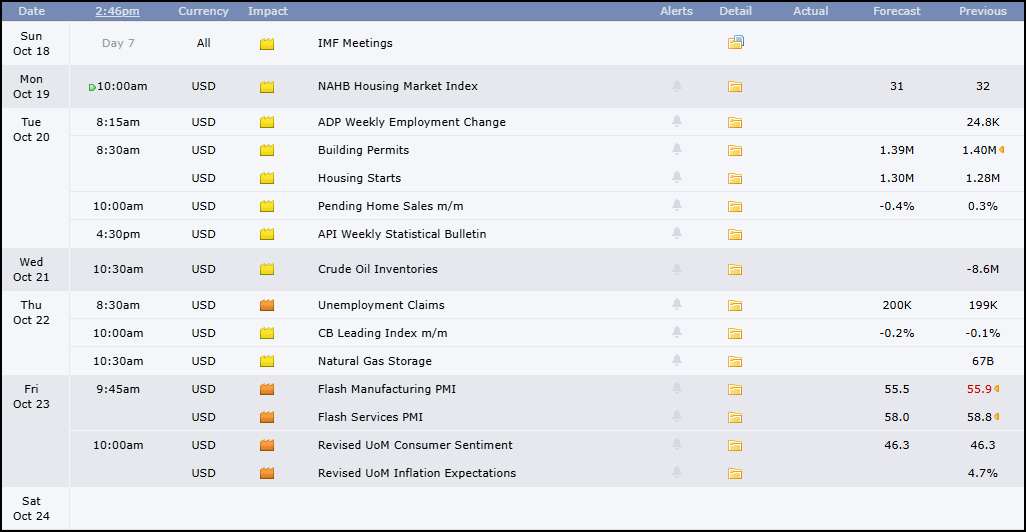The height and width of the screenshot is (532, 1026).
Task: Click the Date column header
Action: (x=31, y=11)
